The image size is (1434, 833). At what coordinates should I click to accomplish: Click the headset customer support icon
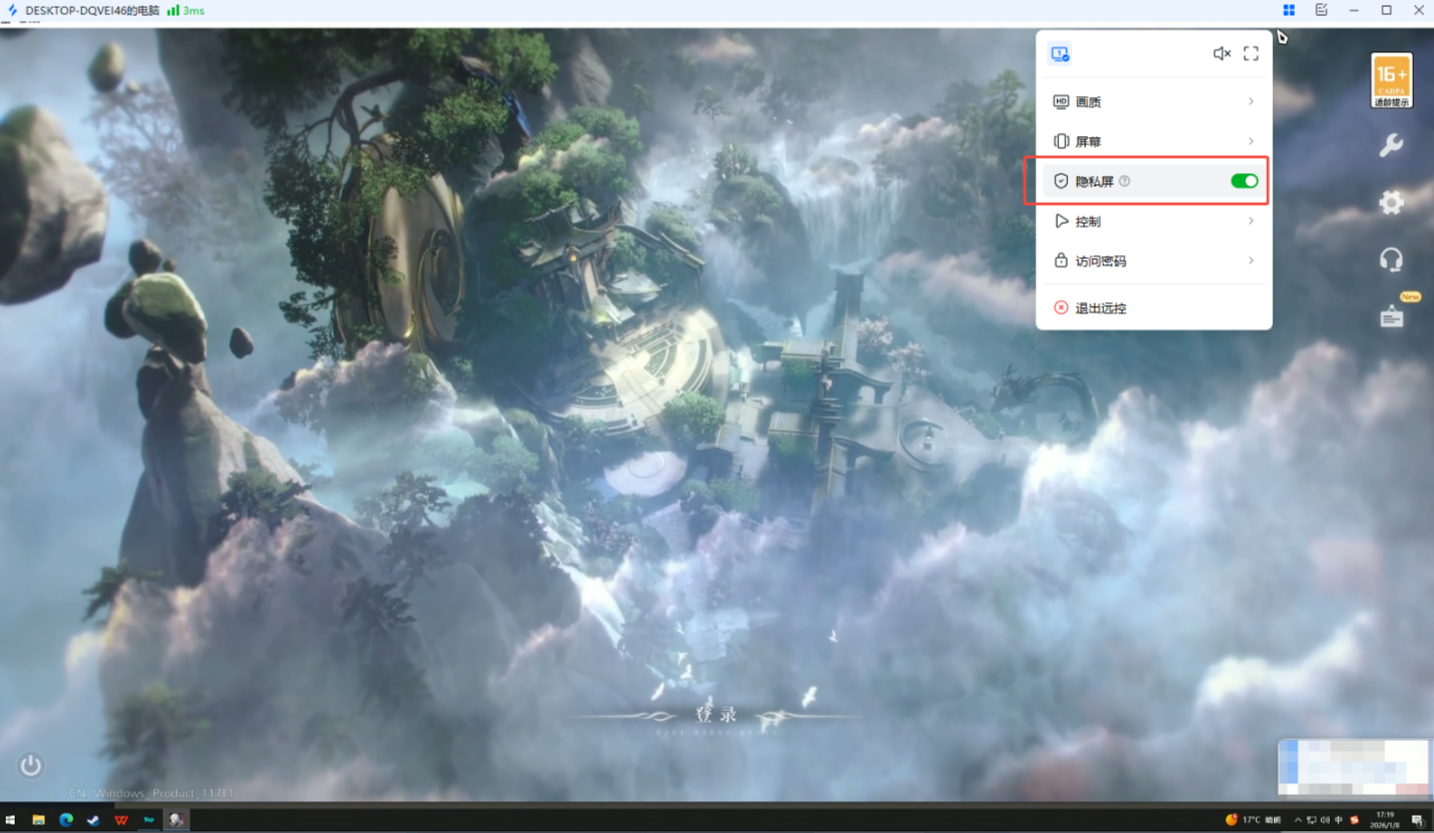click(1391, 260)
